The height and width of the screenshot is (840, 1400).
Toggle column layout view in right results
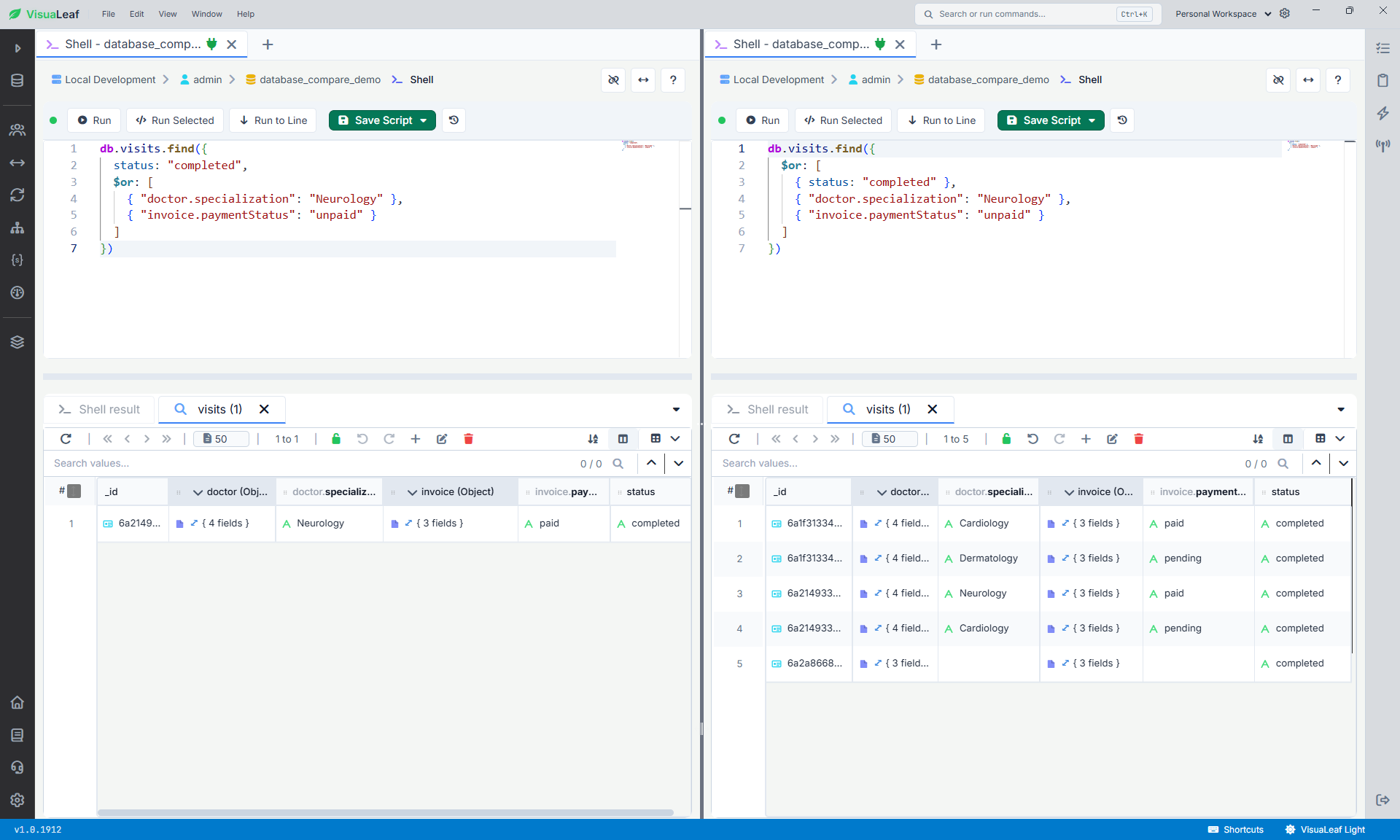(1288, 439)
